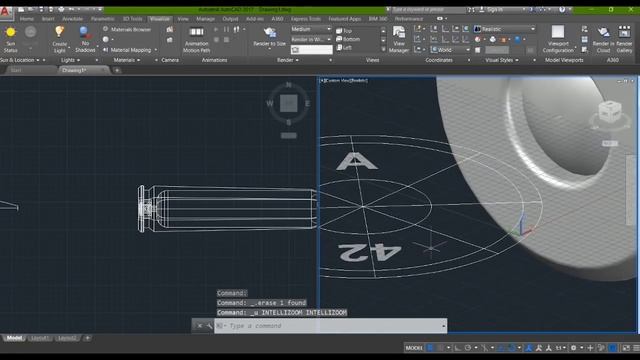Select the Top view preset

(344, 31)
